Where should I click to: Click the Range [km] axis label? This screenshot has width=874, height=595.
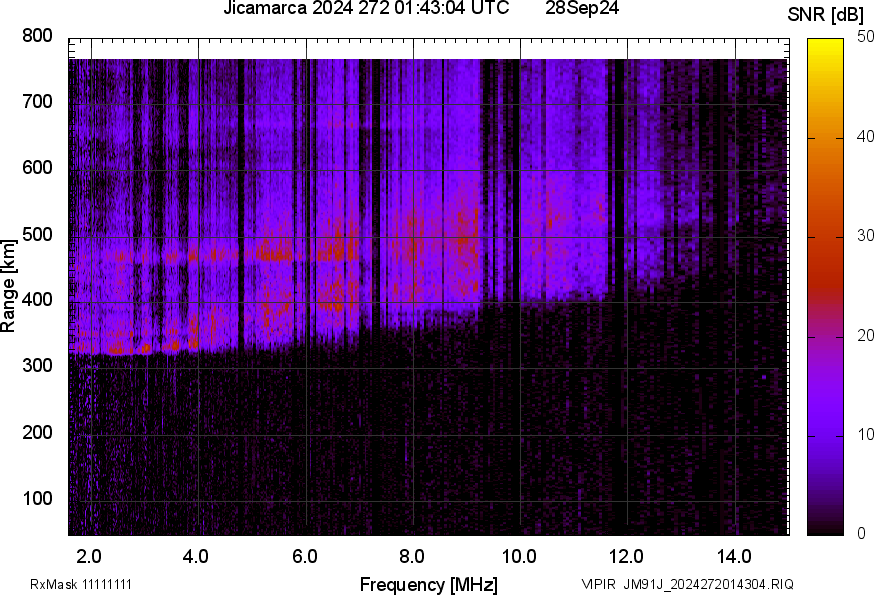tap(9, 285)
